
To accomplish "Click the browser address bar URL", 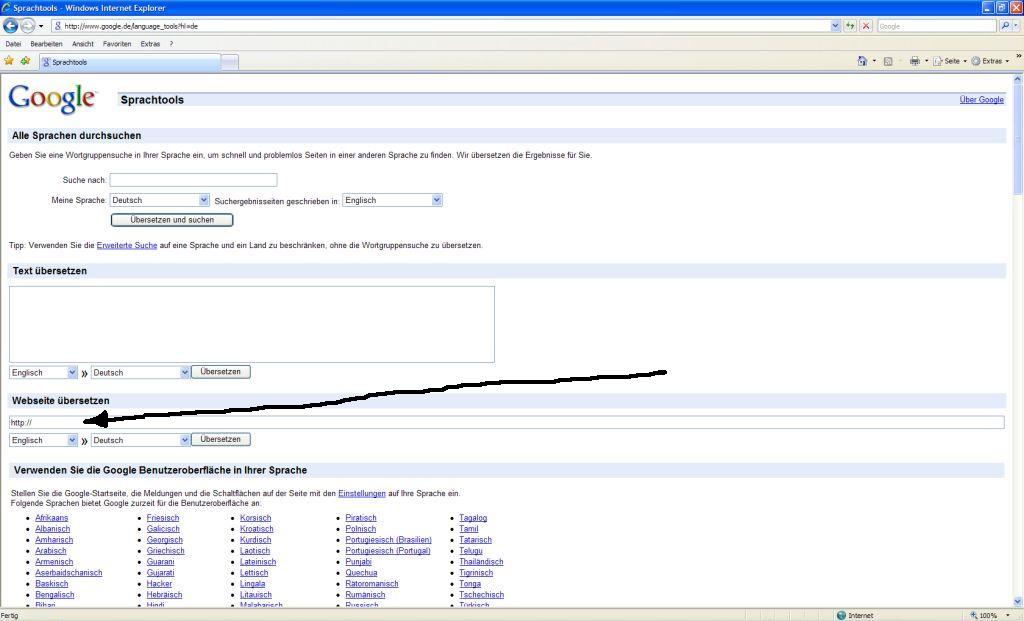I will click(x=441, y=26).
